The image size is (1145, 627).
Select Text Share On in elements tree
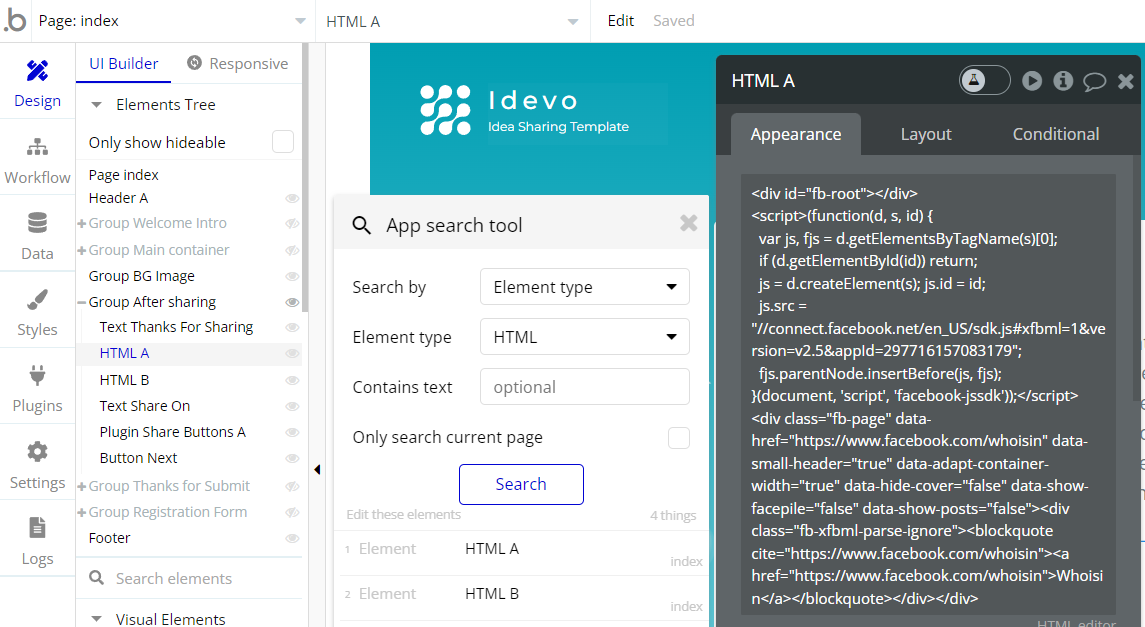(x=145, y=407)
